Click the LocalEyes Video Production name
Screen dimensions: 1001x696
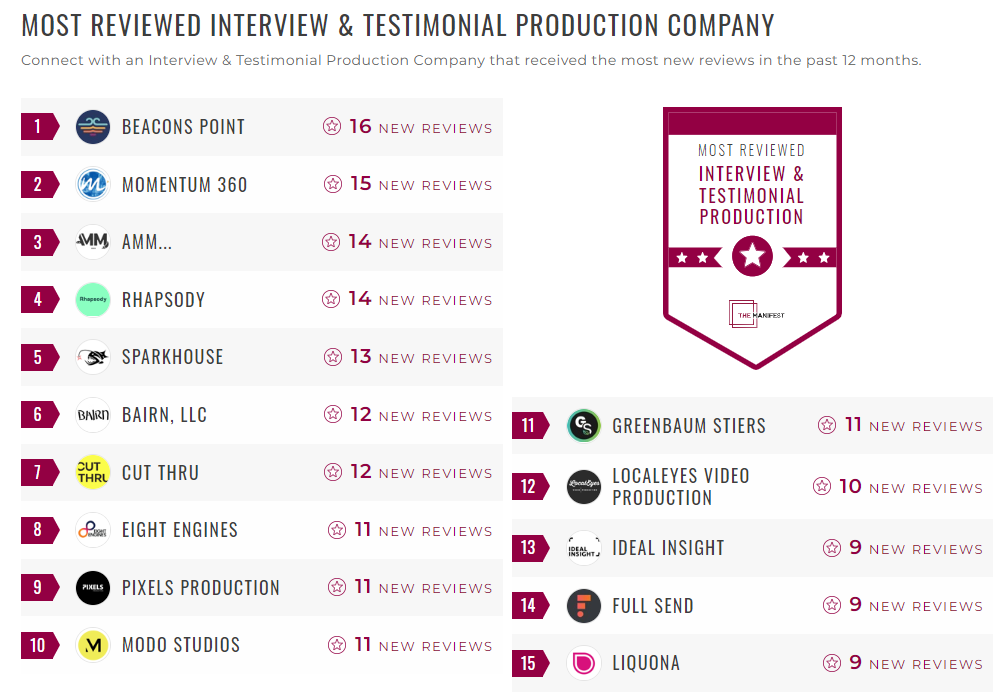click(680, 487)
